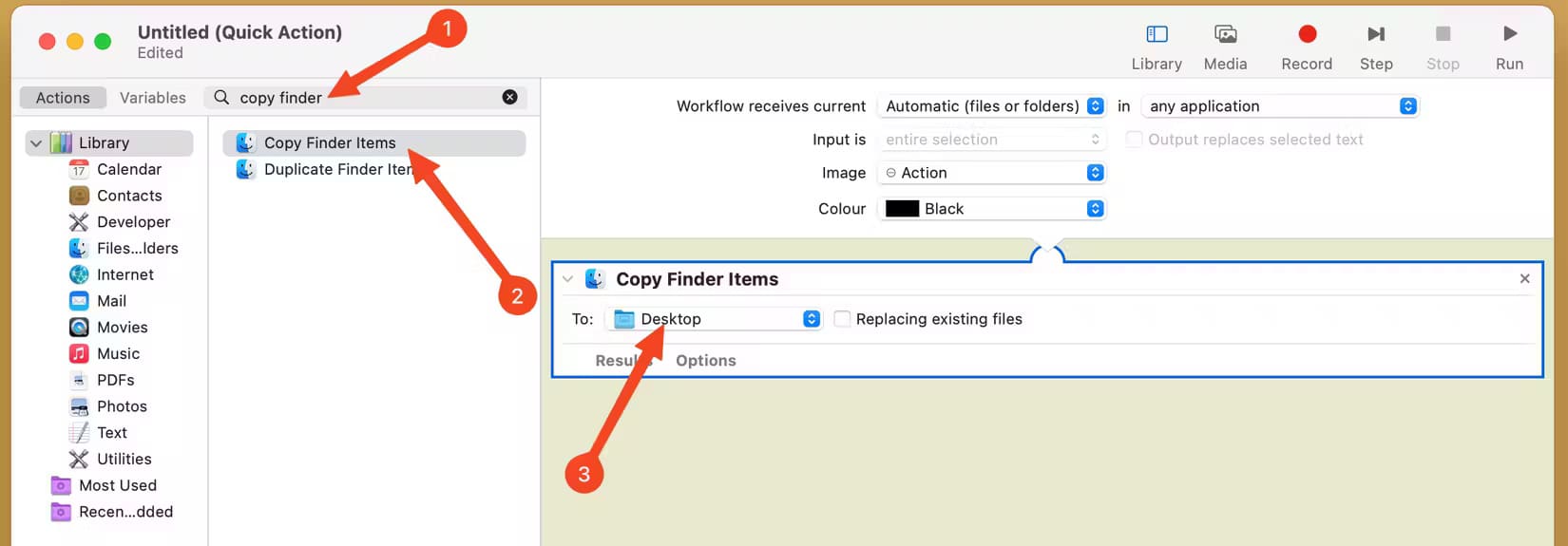This screenshot has width=1568, height=546.
Task: Remove the Copy Finder Items action
Action: pos(1524,278)
